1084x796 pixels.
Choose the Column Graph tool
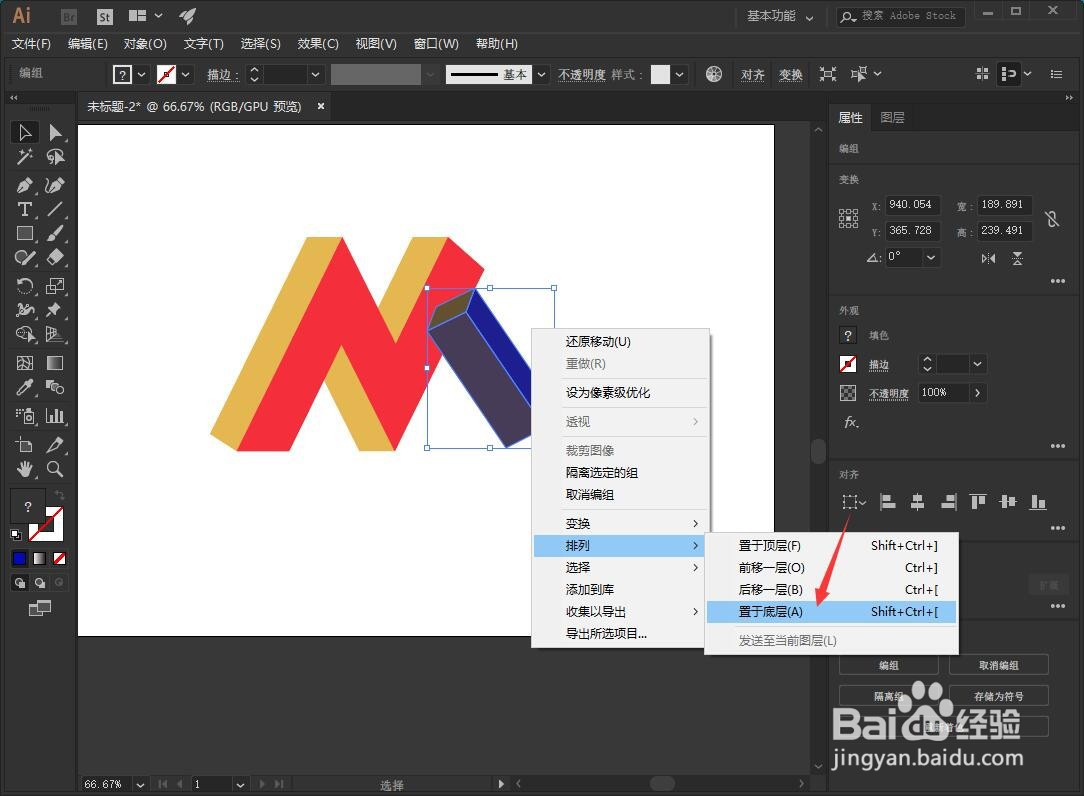pos(55,416)
